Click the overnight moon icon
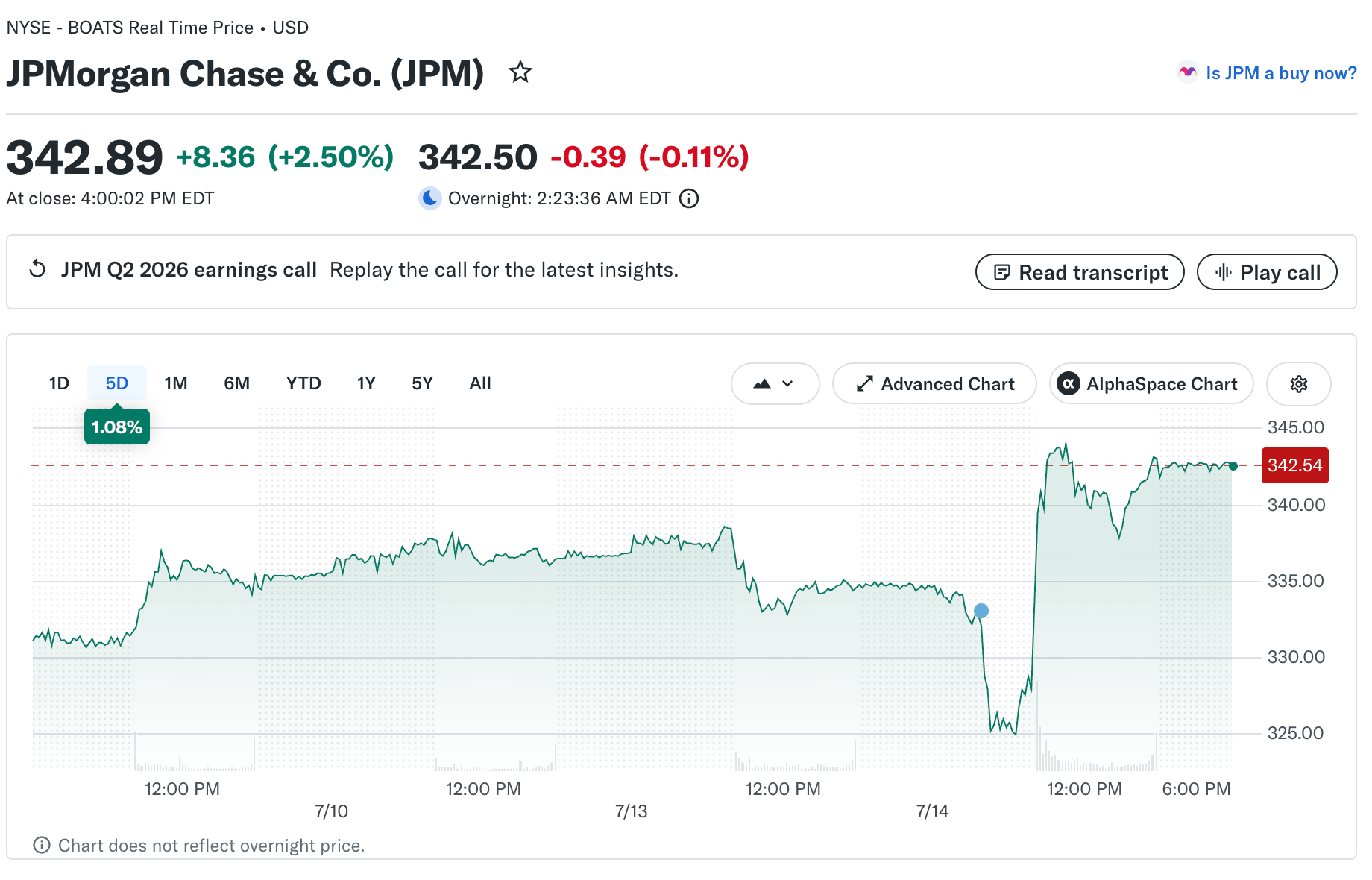 pos(429,198)
